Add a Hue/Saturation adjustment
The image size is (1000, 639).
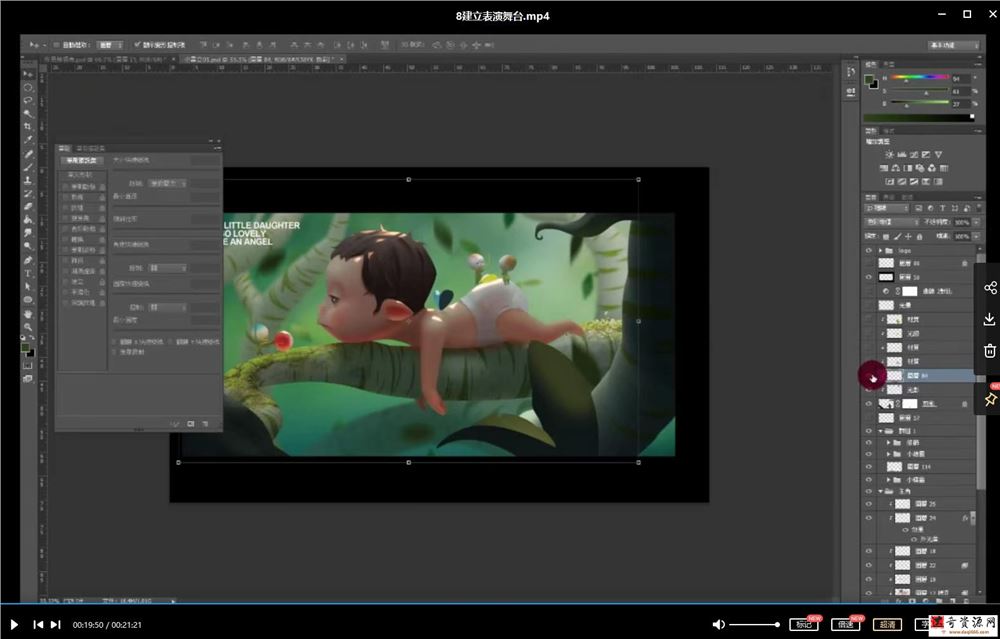tap(883, 168)
